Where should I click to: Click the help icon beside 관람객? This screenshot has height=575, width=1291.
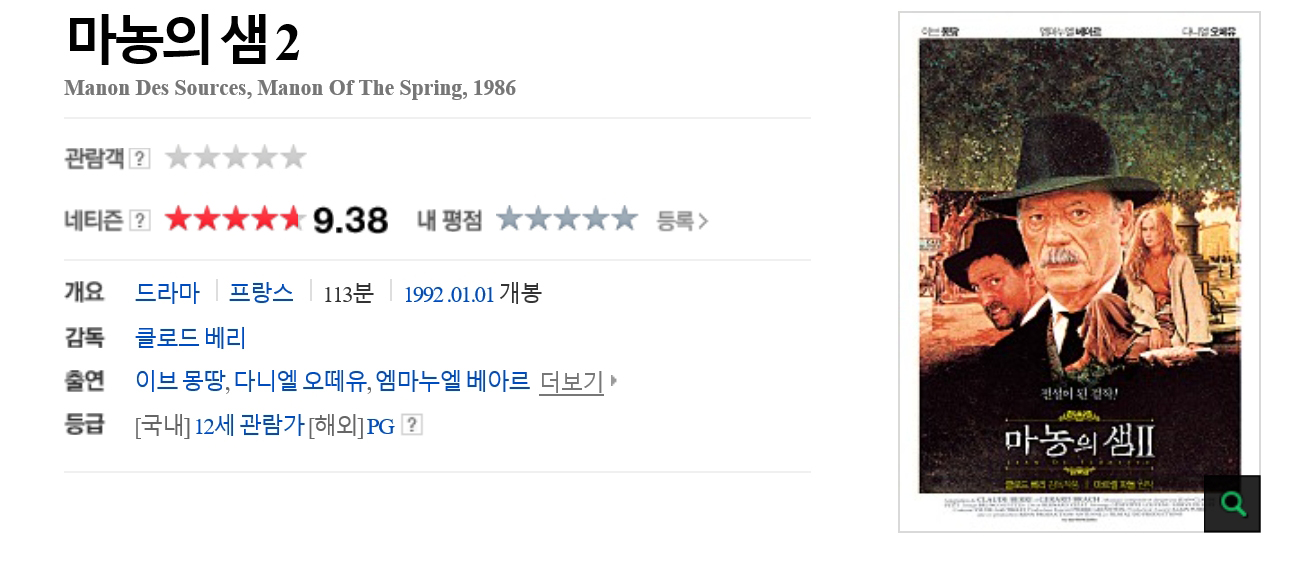point(140,158)
